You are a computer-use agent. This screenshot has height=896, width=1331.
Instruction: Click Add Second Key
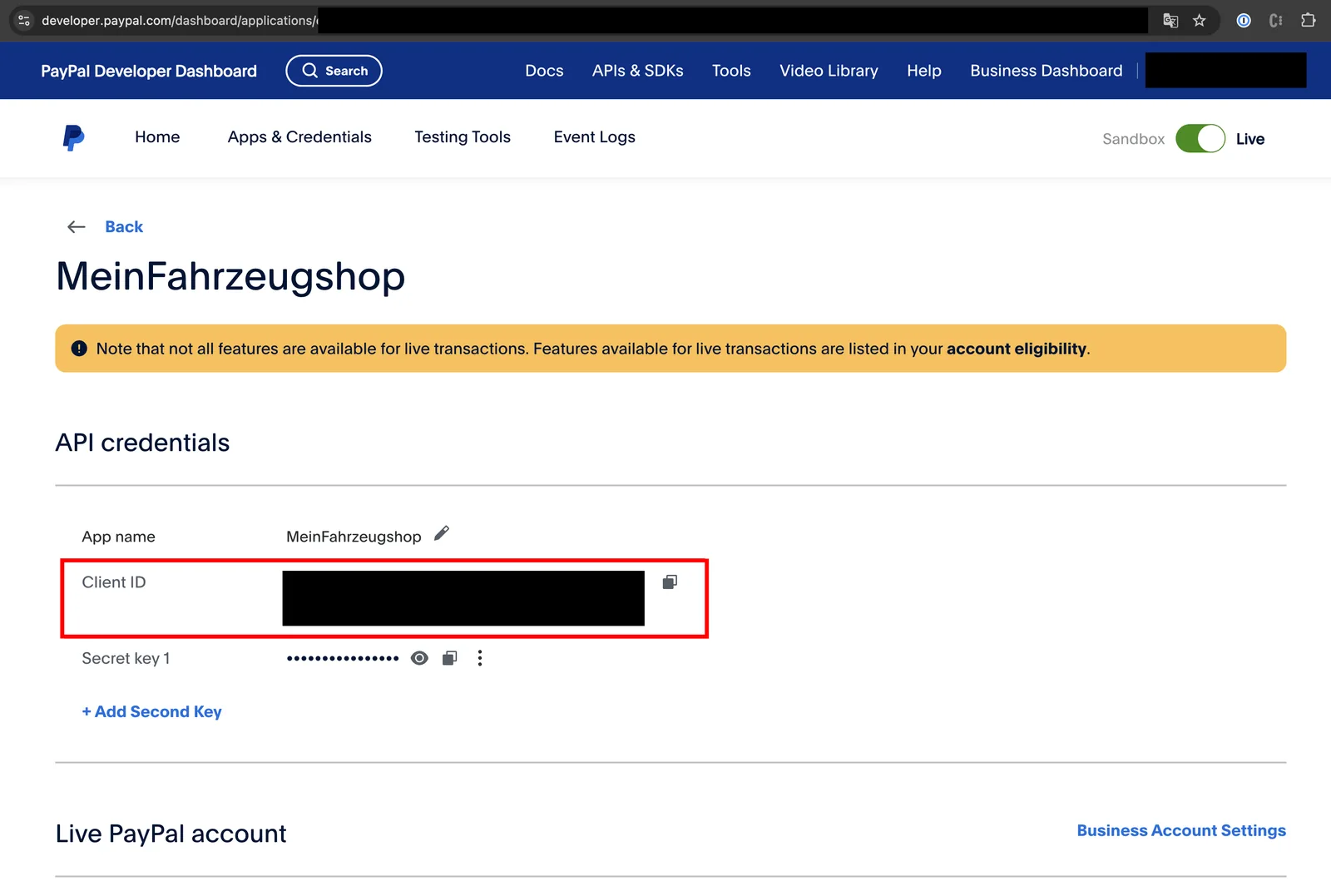151,712
